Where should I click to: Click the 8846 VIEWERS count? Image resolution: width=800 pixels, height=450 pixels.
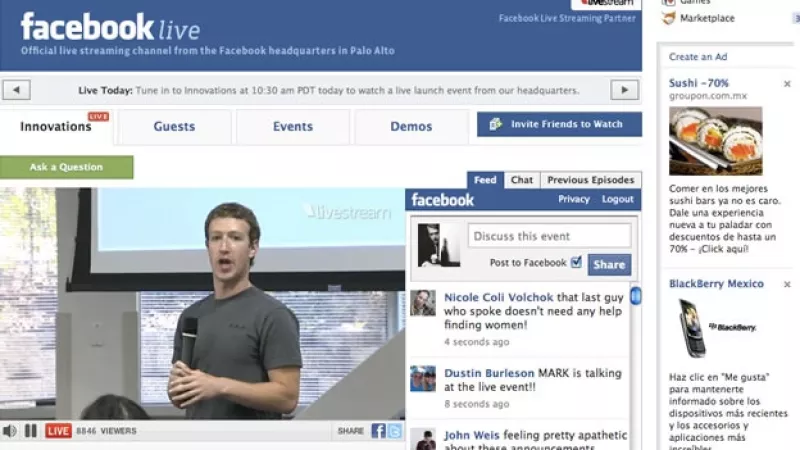coord(106,431)
